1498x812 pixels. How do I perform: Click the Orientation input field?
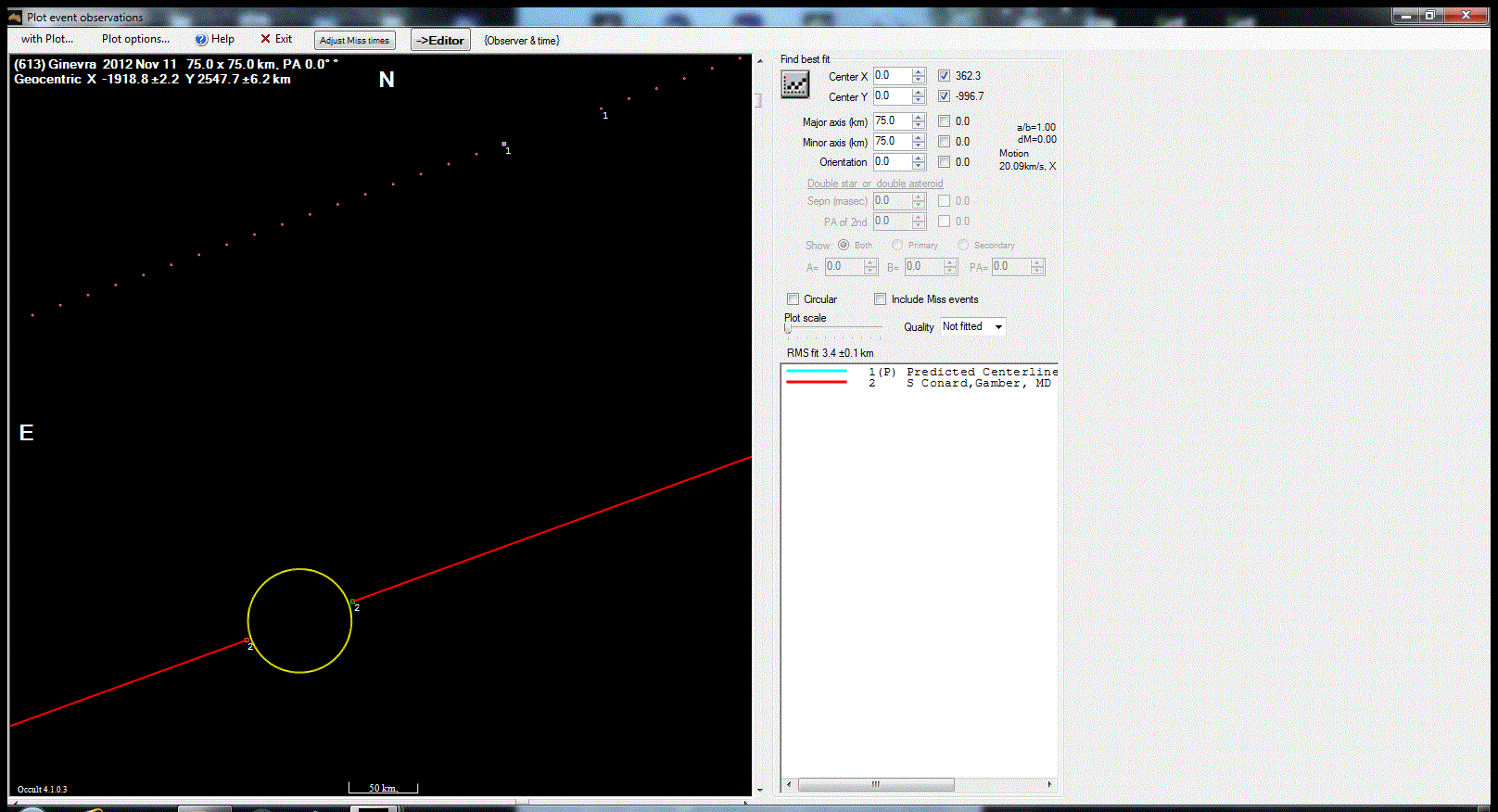[x=893, y=162]
